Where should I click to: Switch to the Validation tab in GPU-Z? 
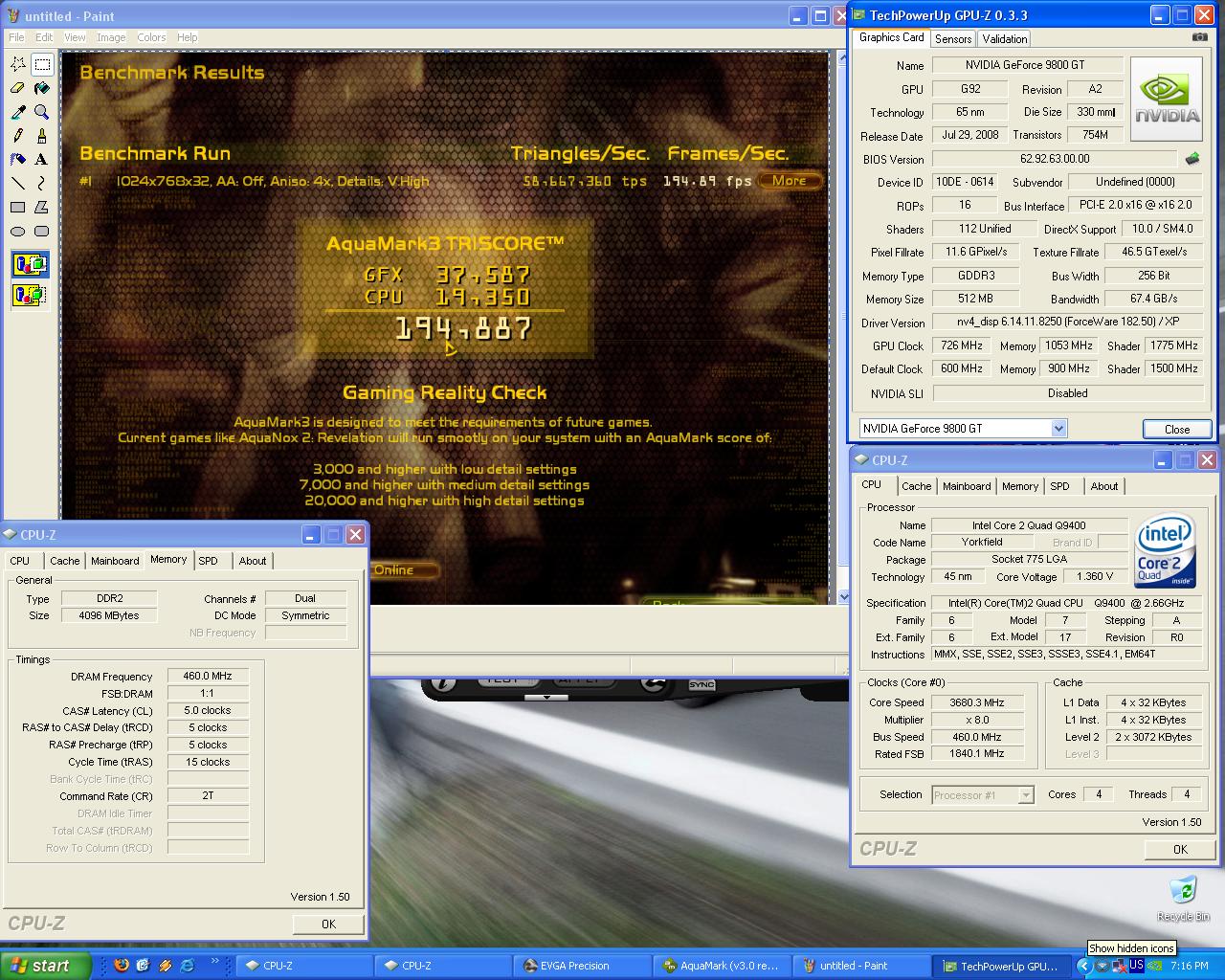point(1005,39)
